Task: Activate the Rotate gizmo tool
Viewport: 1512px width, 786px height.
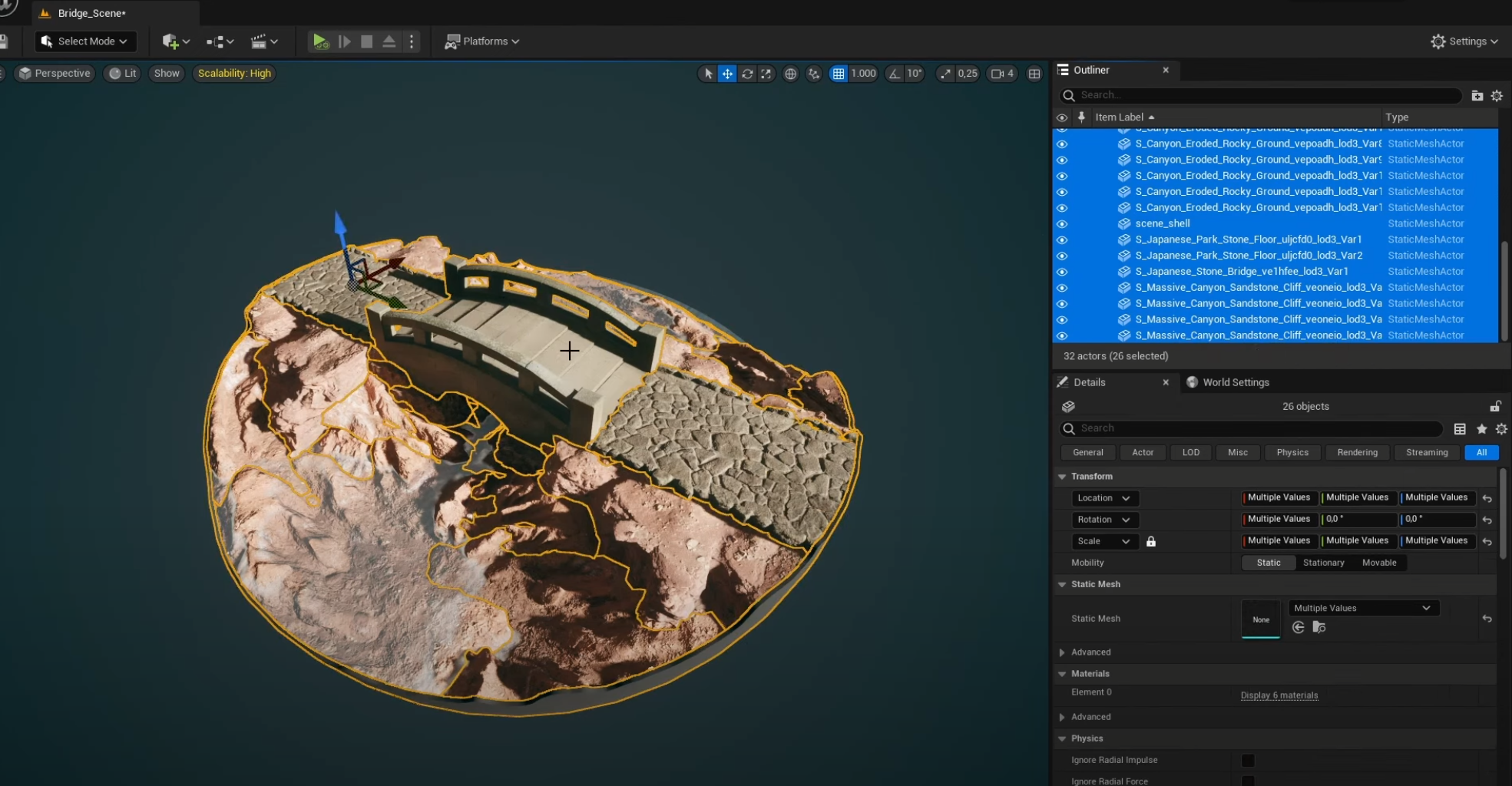Action: [746, 74]
